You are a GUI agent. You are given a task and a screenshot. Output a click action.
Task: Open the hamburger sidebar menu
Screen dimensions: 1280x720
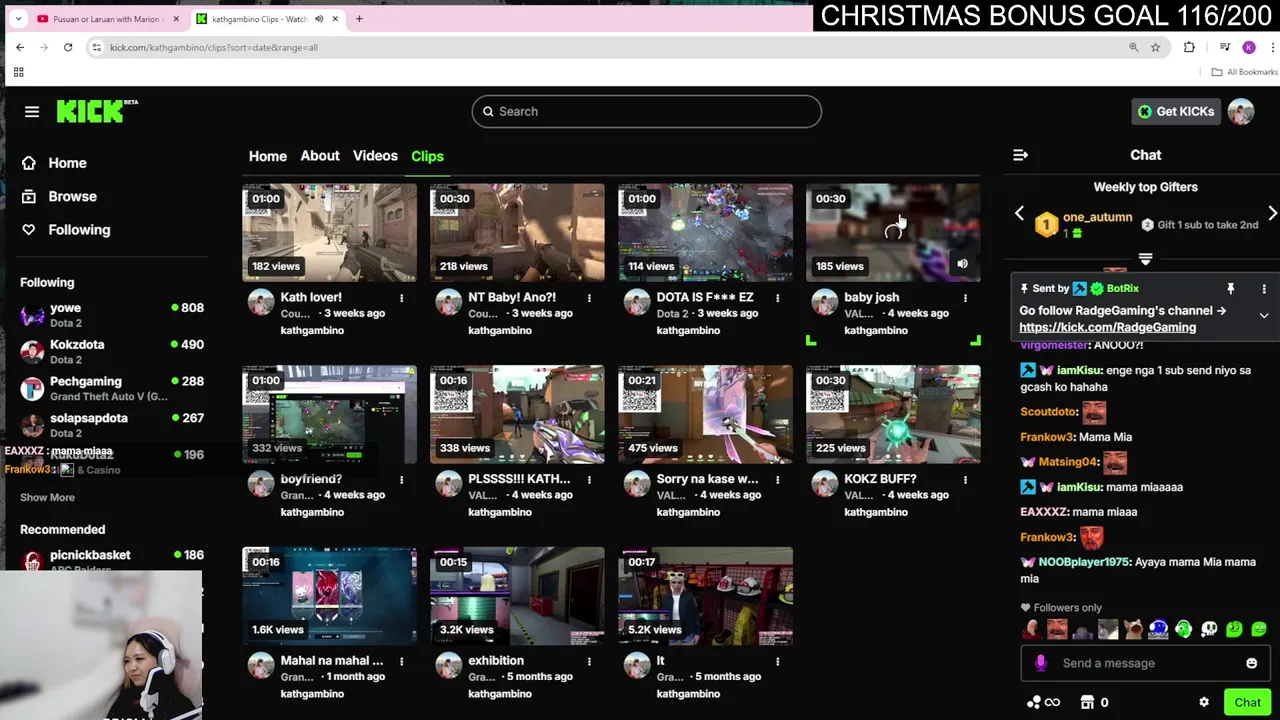[x=32, y=112]
